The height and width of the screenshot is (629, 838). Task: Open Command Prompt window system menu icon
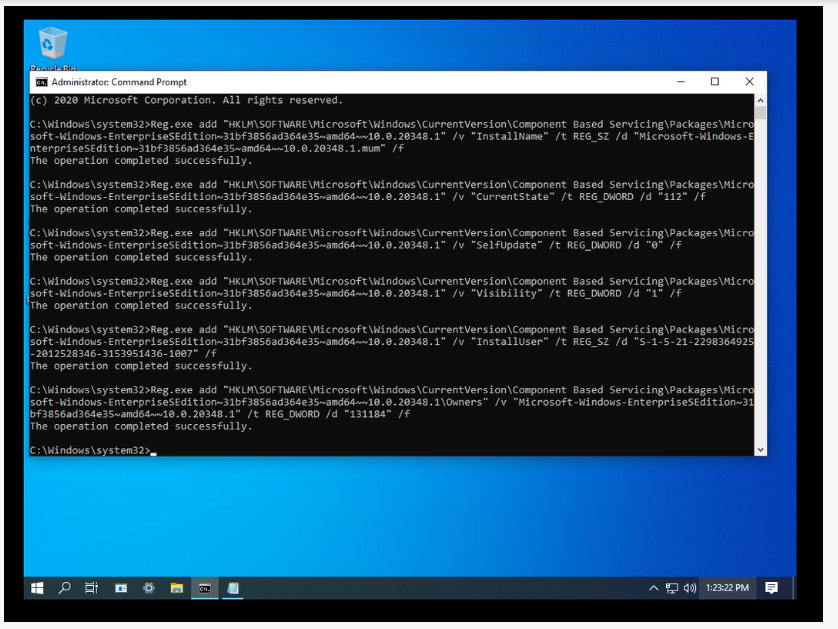tap(41, 82)
